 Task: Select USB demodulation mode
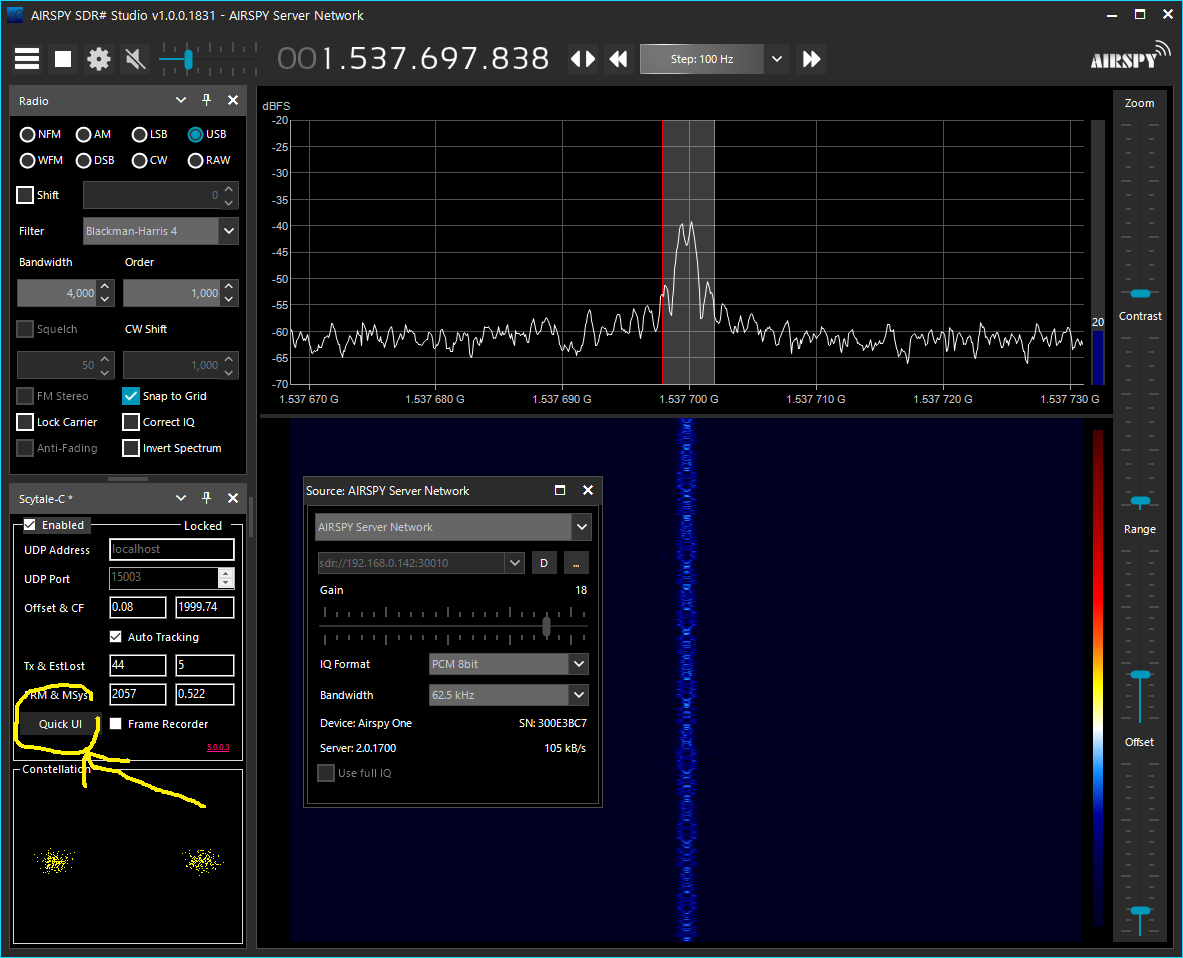(x=207, y=134)
